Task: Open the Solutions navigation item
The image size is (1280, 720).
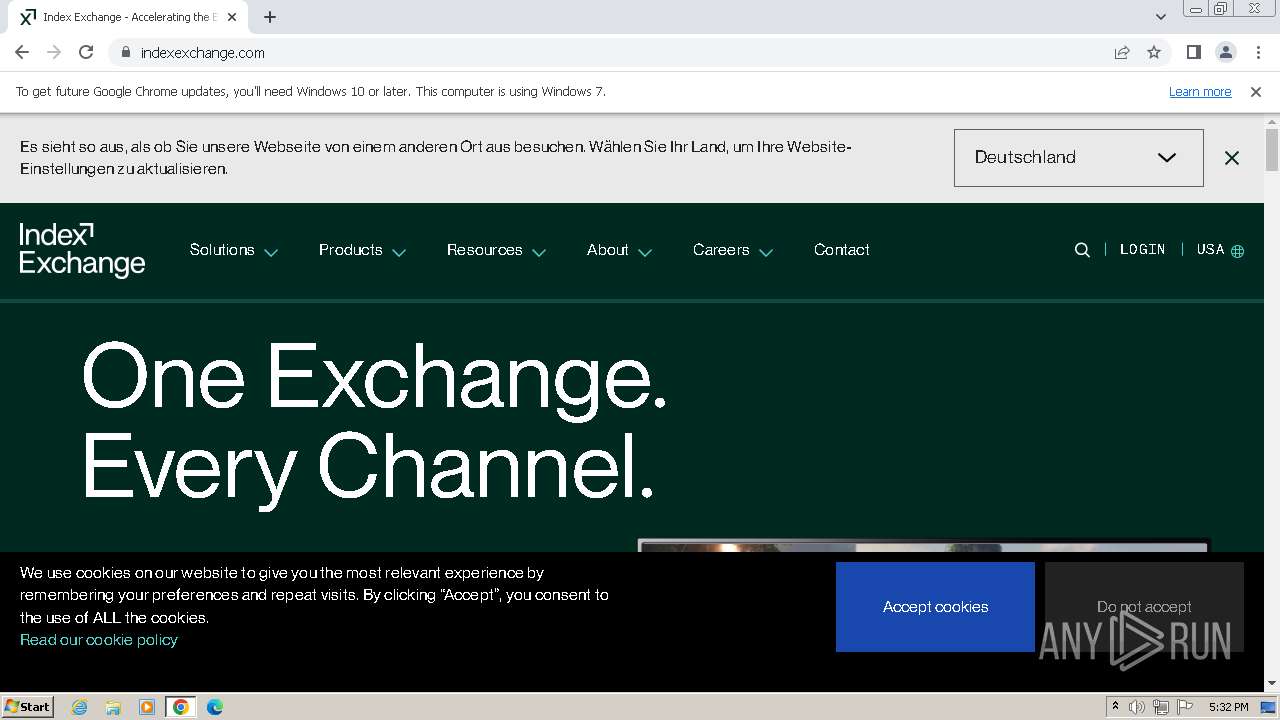Action: pyautogui.click(x=222, y=250)
